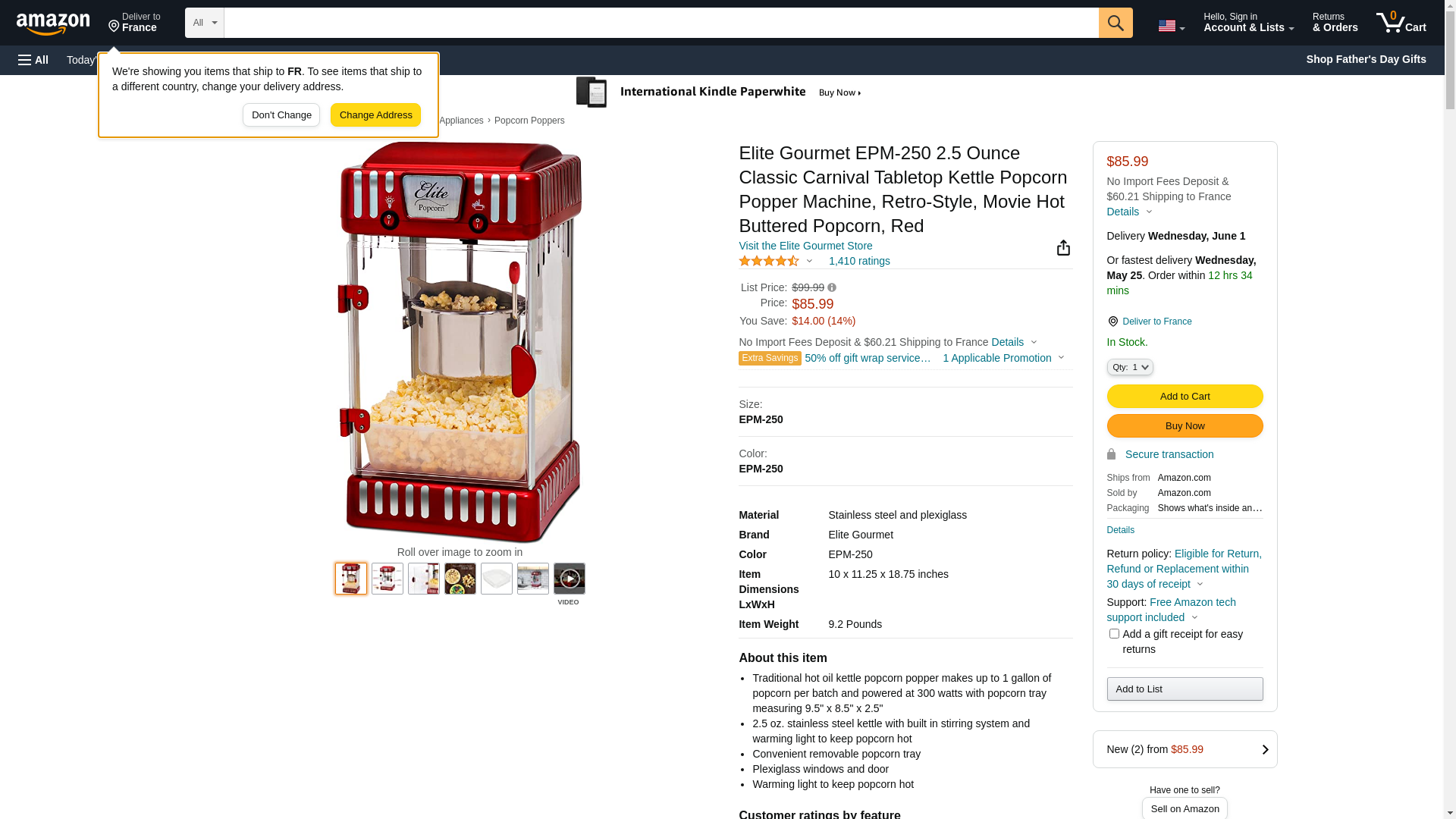Click the Amazon logo
The image size is (1456, 819).
point(53,24)
